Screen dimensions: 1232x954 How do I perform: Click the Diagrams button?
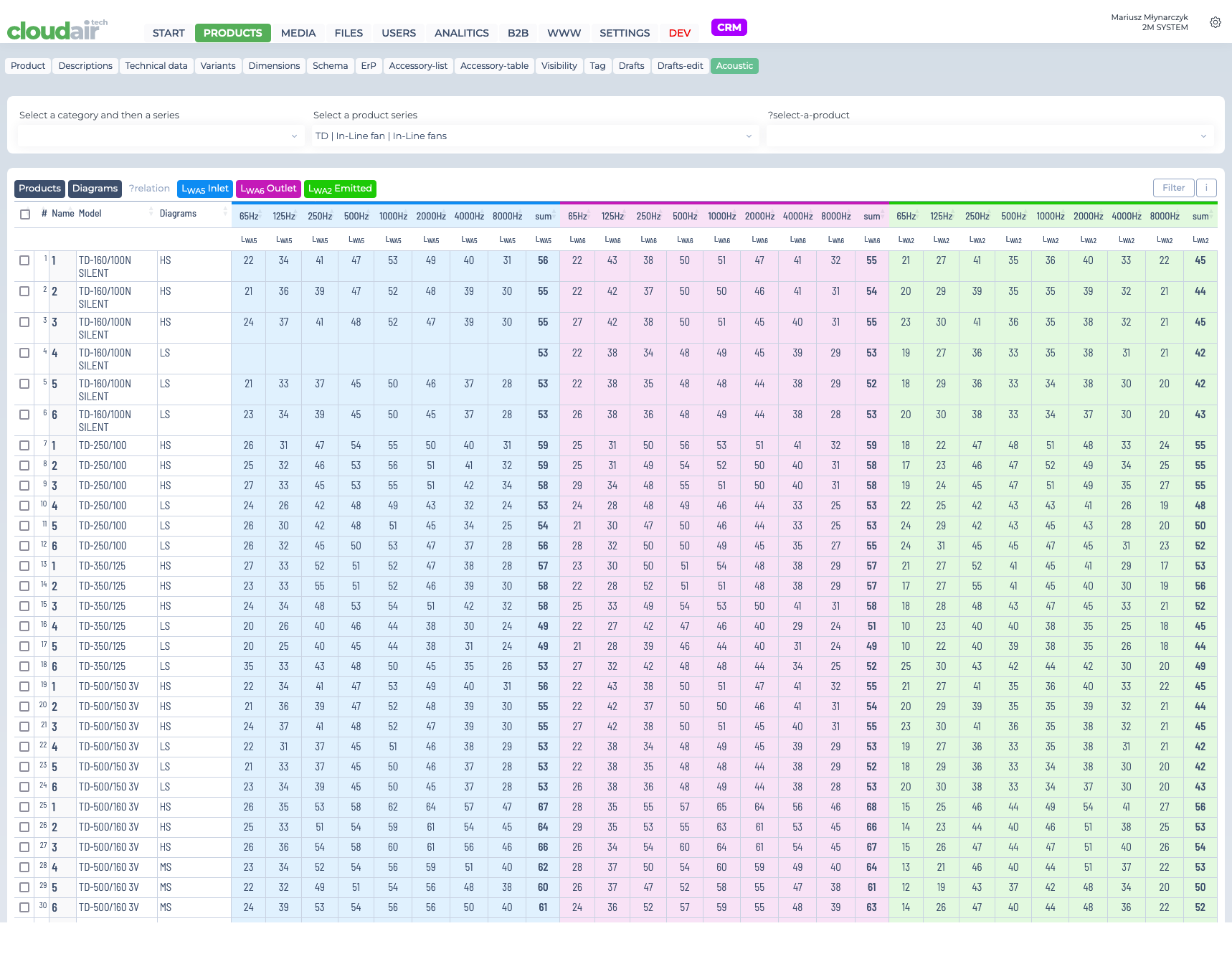(95, 189)
